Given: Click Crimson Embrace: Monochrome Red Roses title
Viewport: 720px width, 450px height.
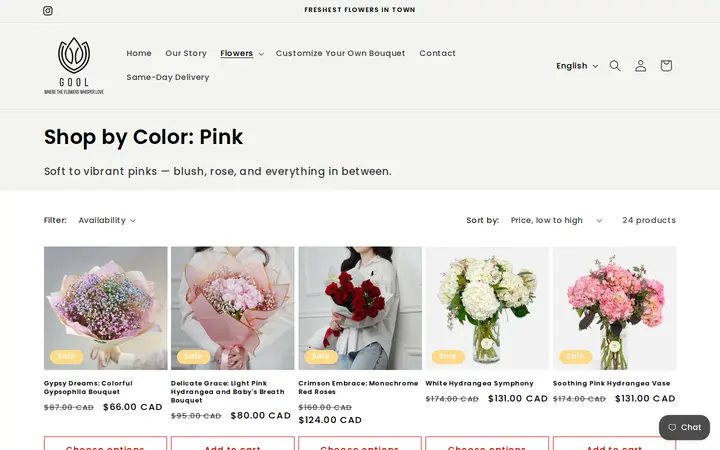Looking at the screenshot, I should point(358,388).
